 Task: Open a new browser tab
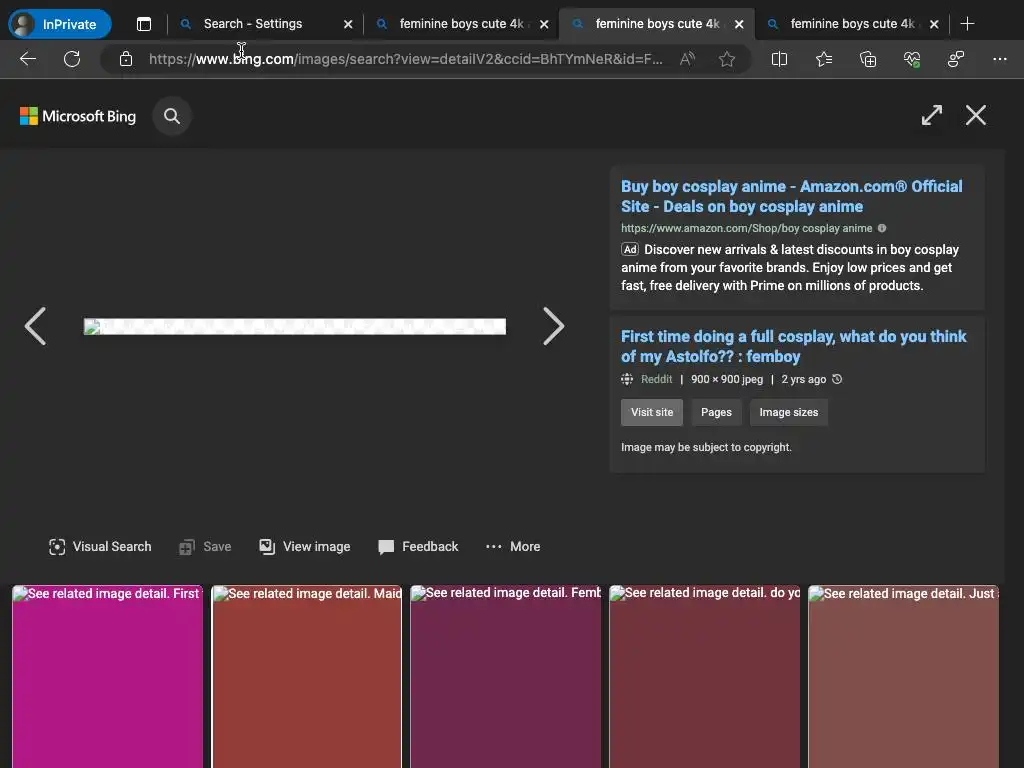[967, 24]
